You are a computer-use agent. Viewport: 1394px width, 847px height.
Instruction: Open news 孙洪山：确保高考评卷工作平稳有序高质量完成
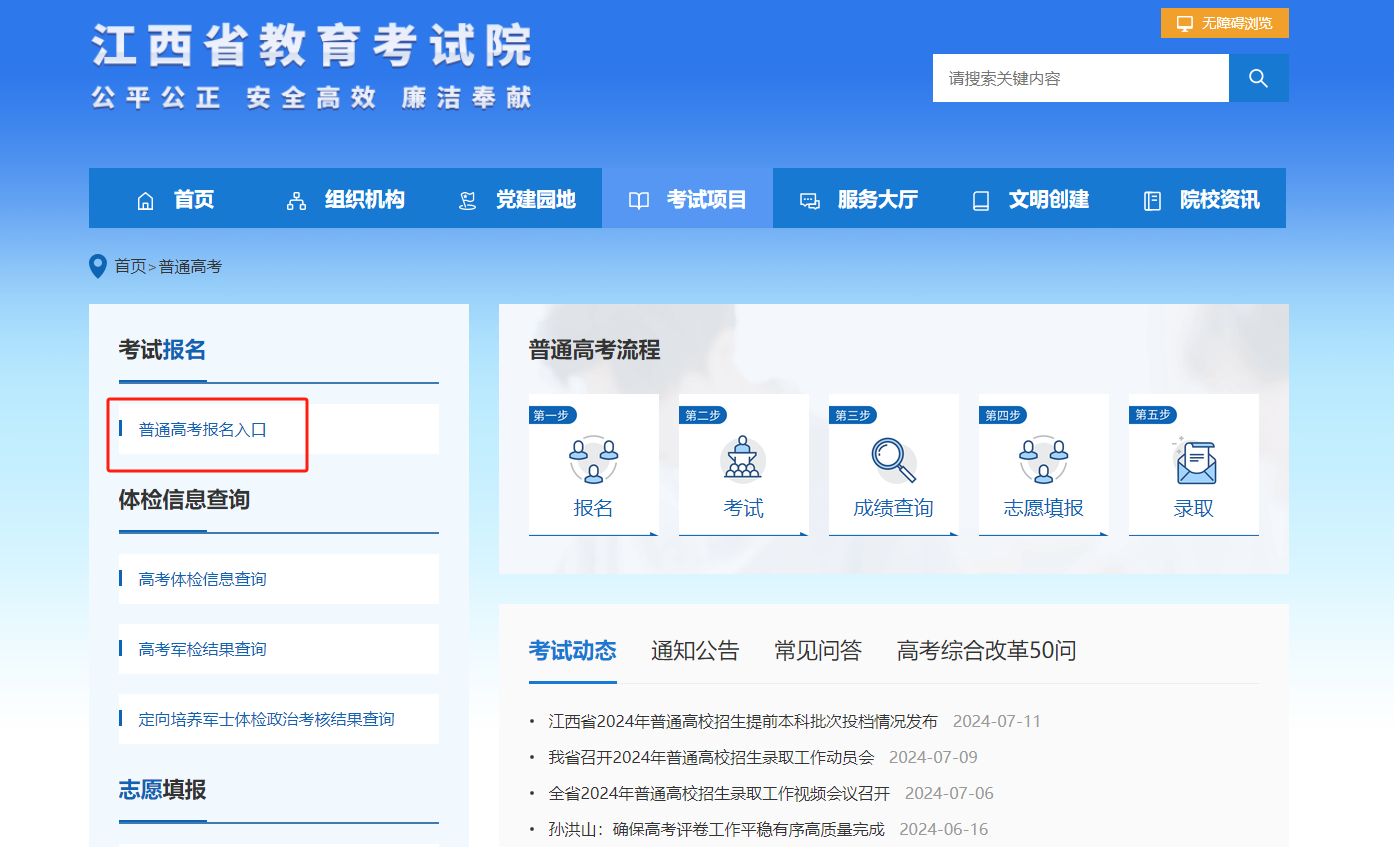click(717, 829)
